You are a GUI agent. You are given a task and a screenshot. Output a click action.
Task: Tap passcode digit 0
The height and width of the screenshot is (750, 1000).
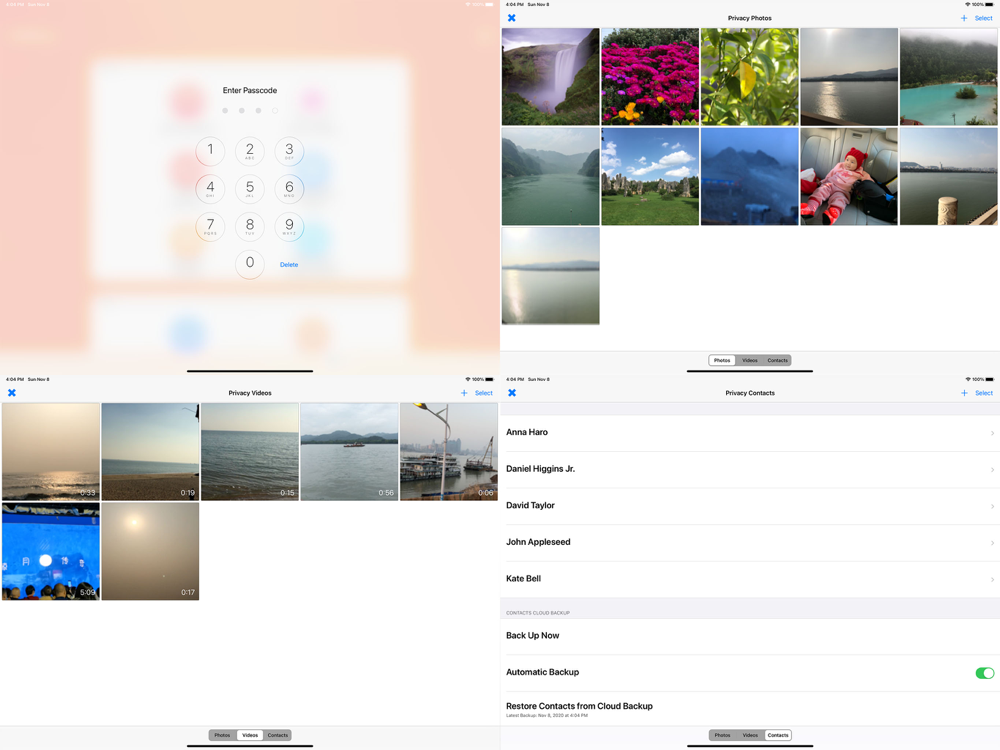pyautogui.click(x=250, y=263)
